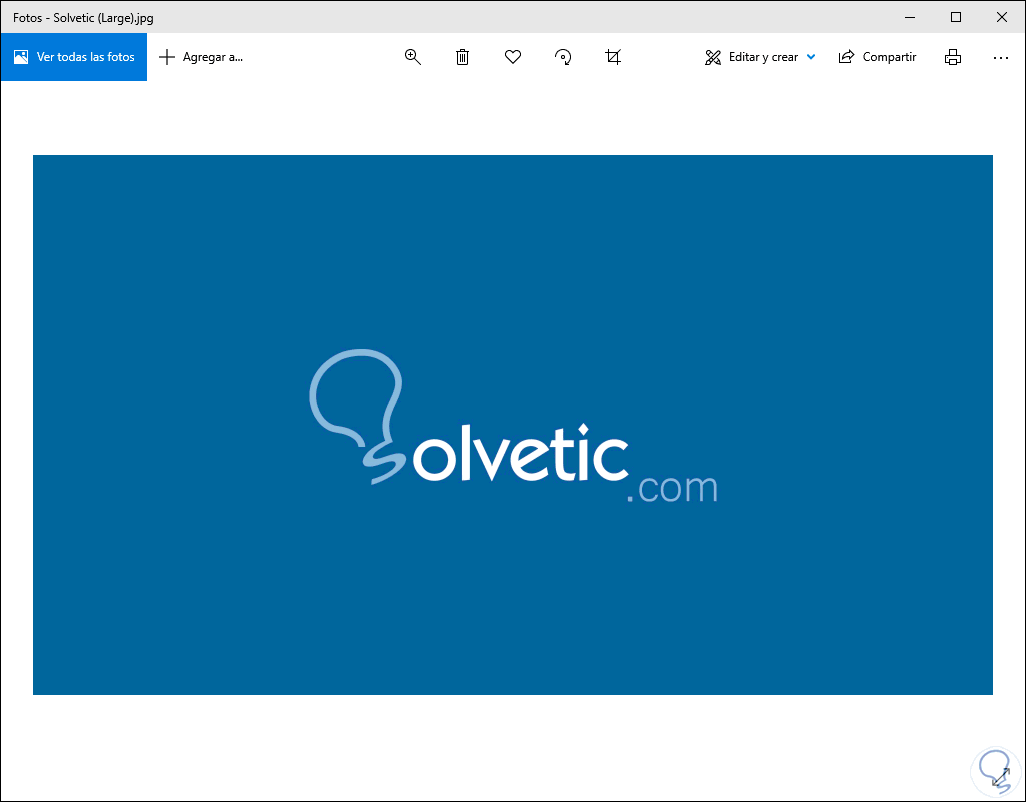Click the Agregar a... button
1026x802 pixels.
[x=202, y=57]
